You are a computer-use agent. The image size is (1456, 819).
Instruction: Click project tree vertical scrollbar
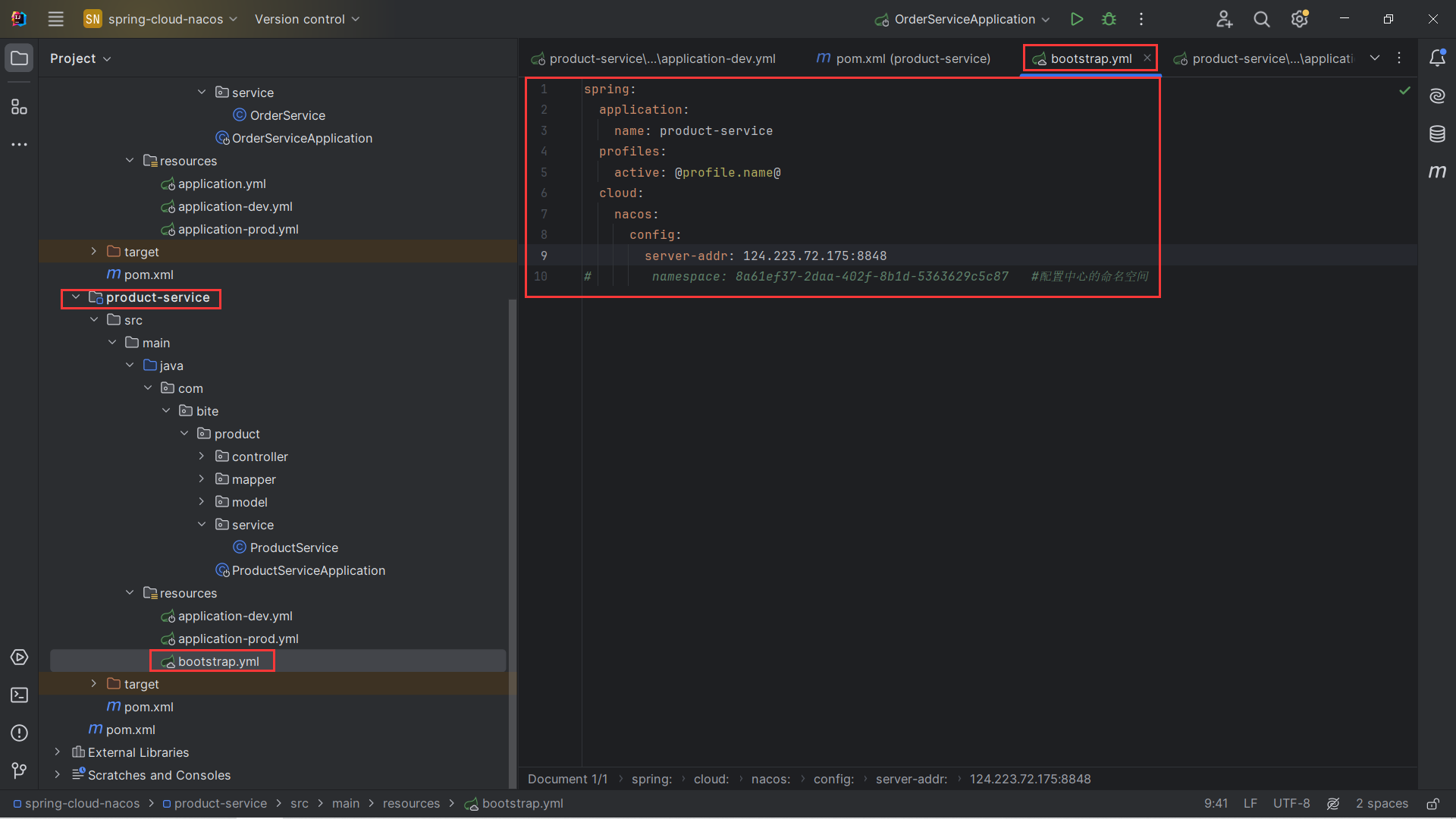tap(512, 542)
